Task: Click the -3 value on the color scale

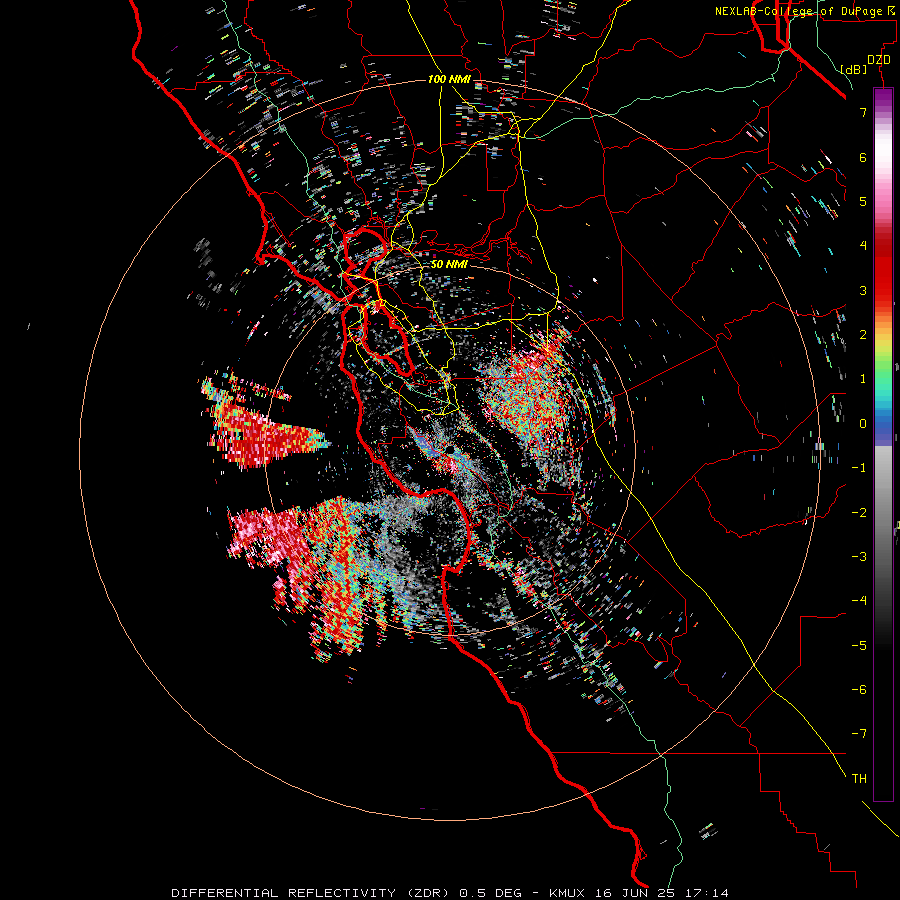Action: pos(859,557)
